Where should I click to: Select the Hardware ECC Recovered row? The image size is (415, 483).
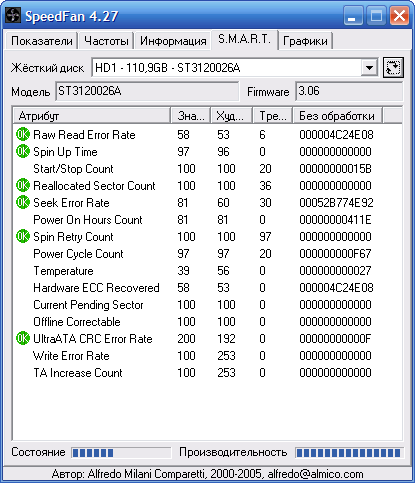207,288
